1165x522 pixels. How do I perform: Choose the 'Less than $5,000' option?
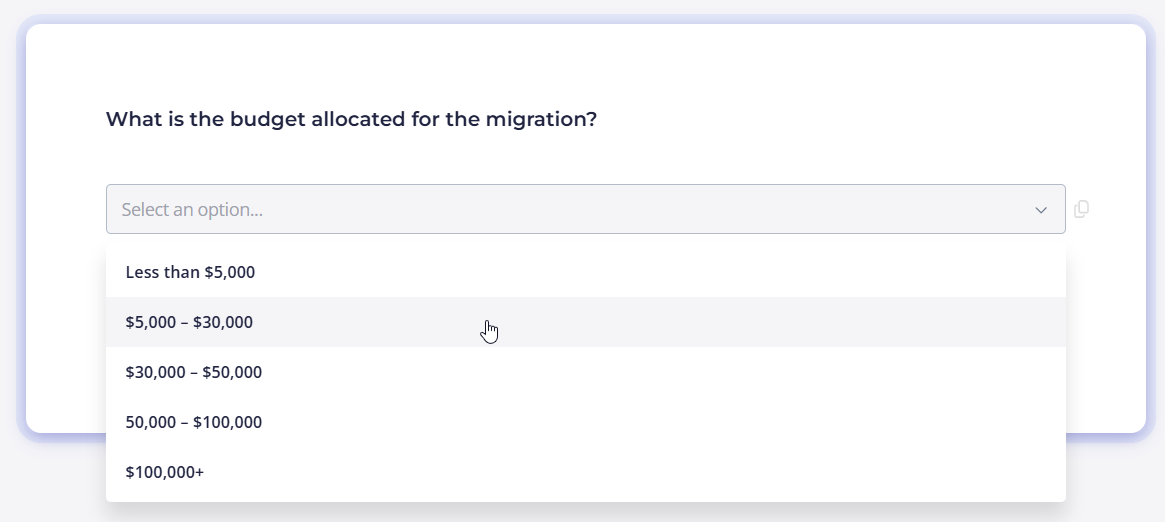585,272
